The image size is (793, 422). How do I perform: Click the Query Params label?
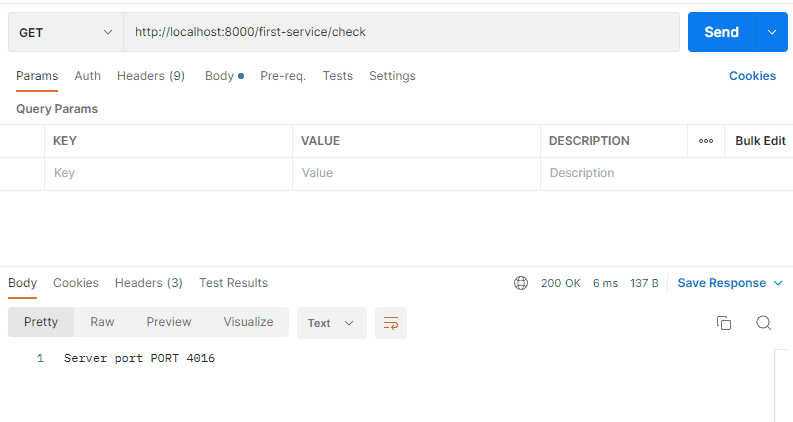57,109
